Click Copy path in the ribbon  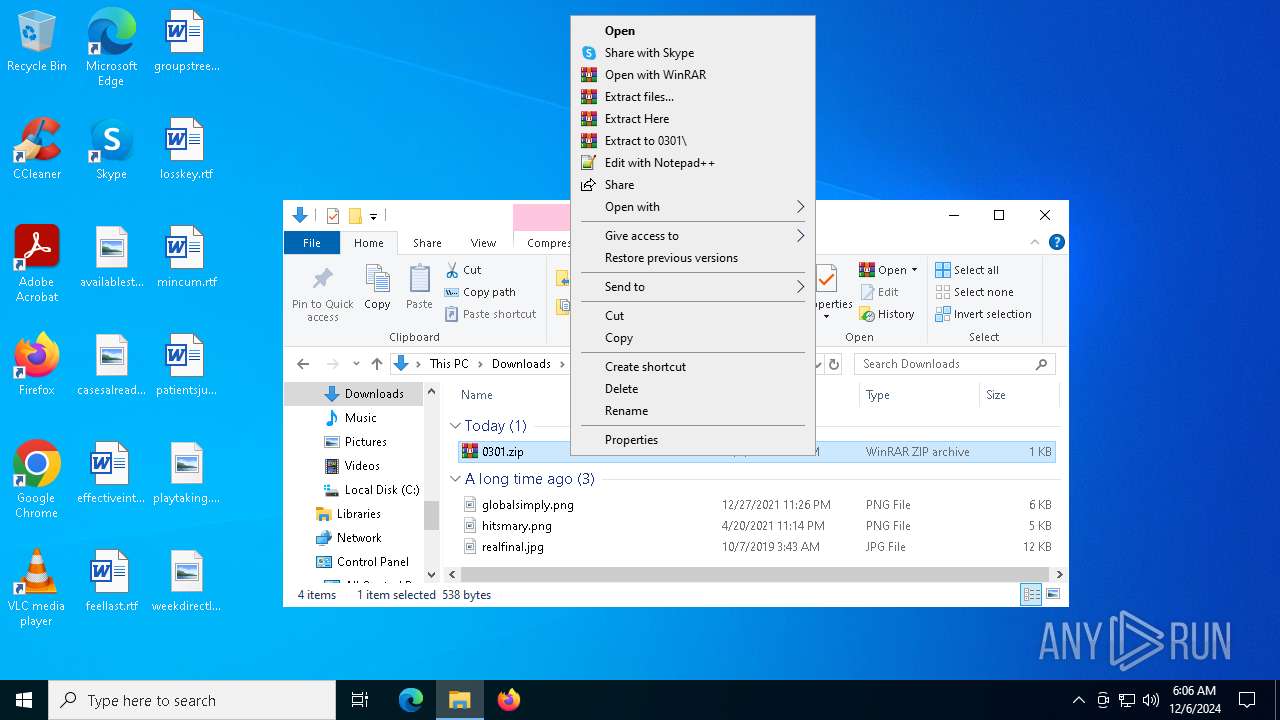[480, 292]
